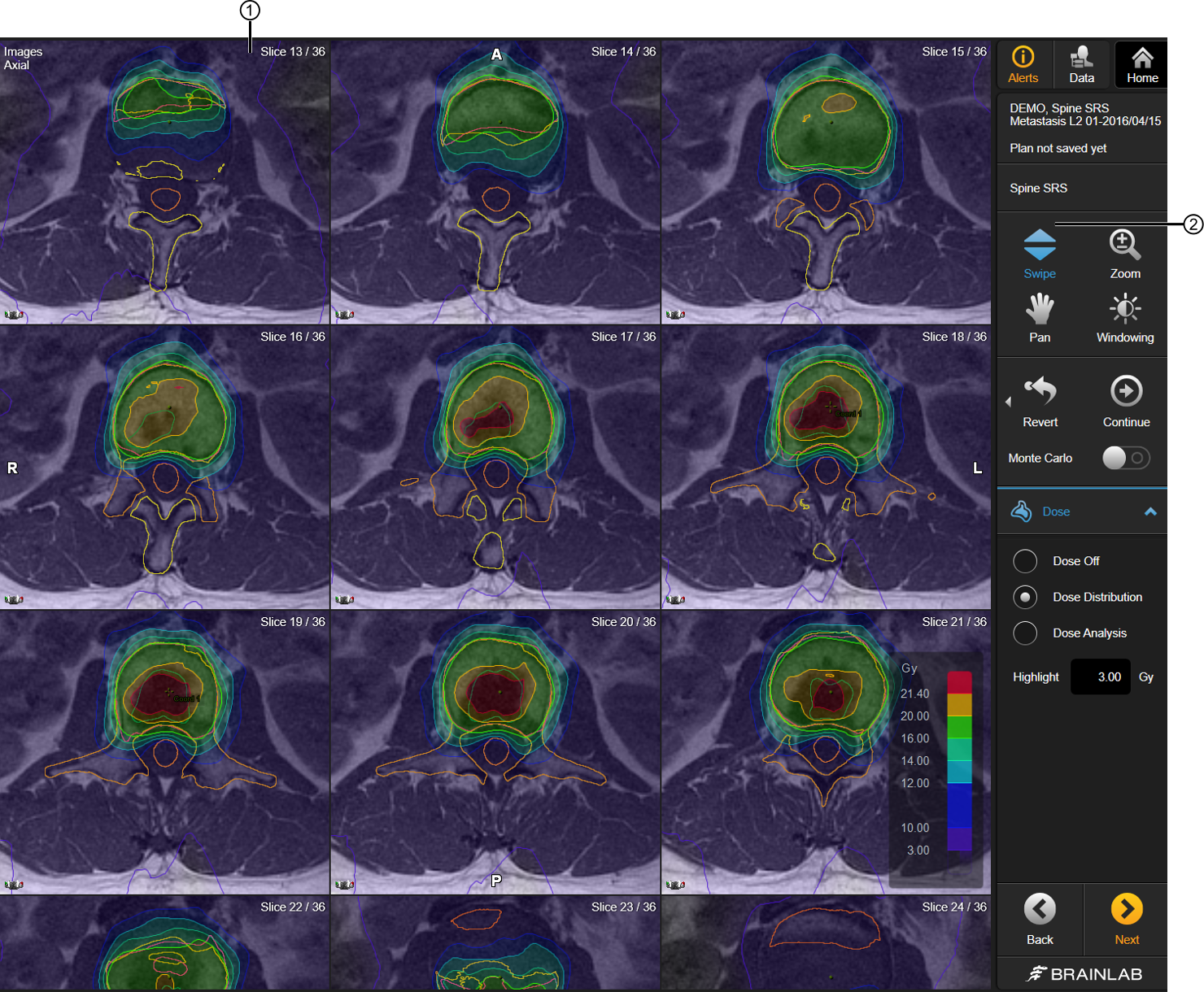The height and width of the screenshot is (992, 1204).
Task: Click the blue 10.00 Gy legend color
Action: click(x=959, y=805)
